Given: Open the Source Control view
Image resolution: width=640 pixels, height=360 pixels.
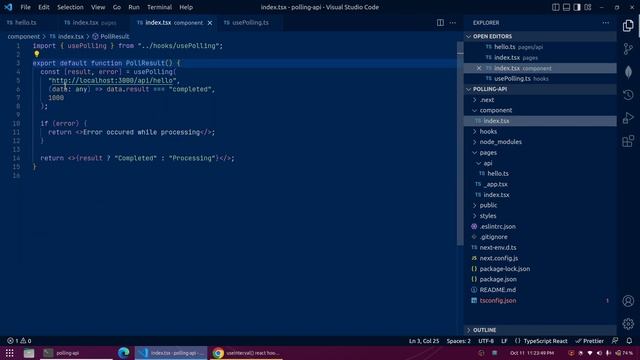Looking at the screenshot, I should 628,49.
